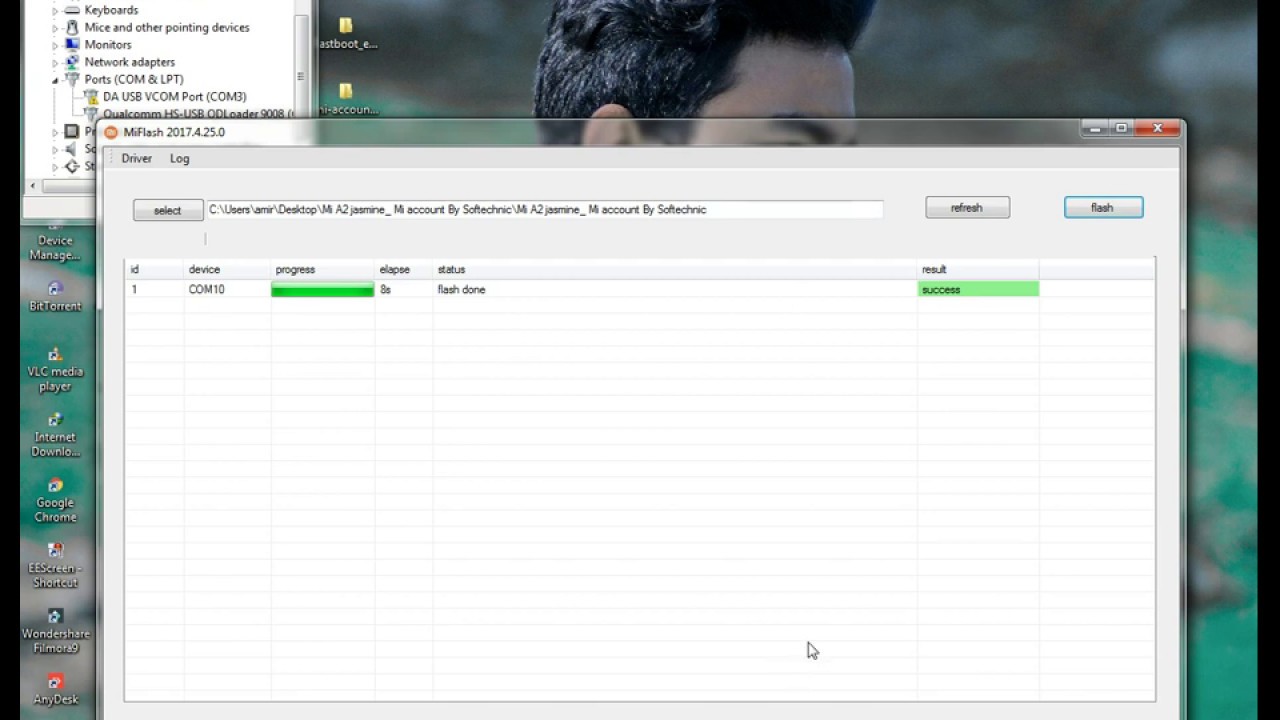Select DA USB VCOM Port (COM3) device

click(x=175, y=97)
